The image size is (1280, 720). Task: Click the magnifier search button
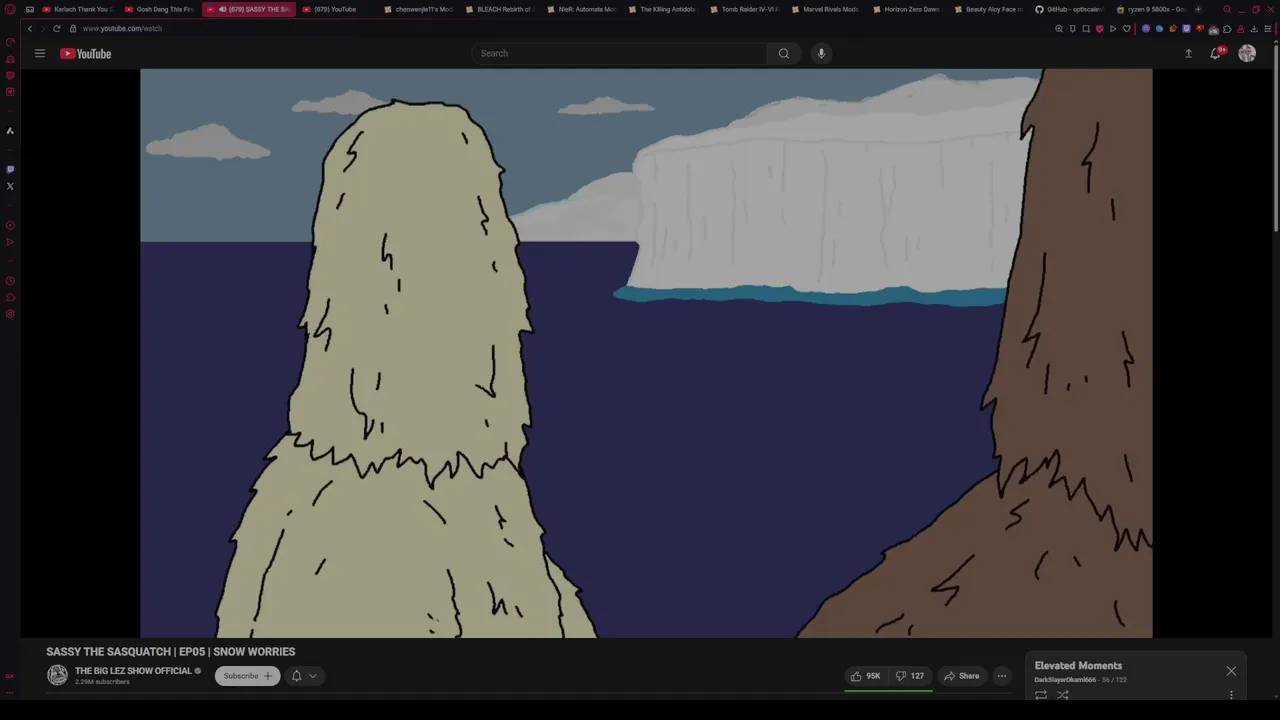pos(784,53)
